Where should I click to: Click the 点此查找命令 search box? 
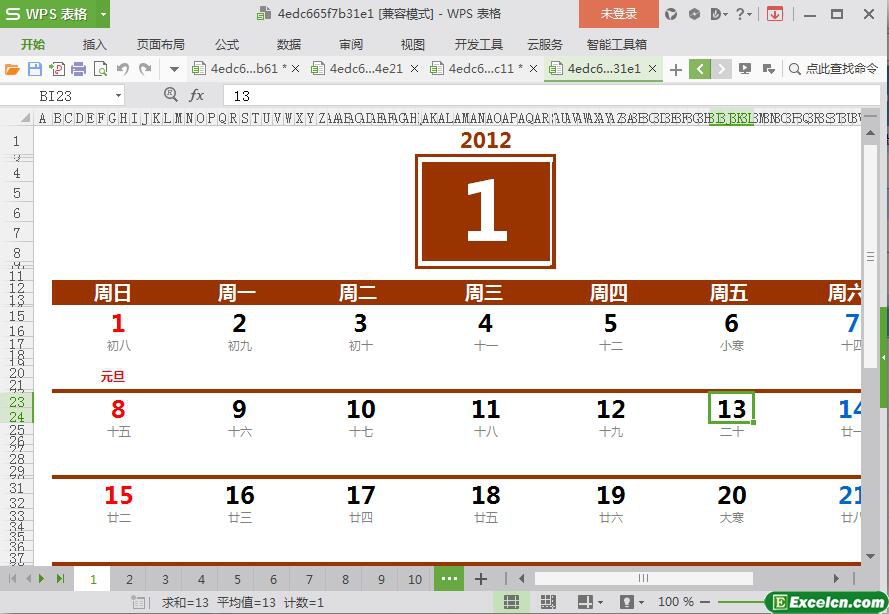click(x=835, y=69)
